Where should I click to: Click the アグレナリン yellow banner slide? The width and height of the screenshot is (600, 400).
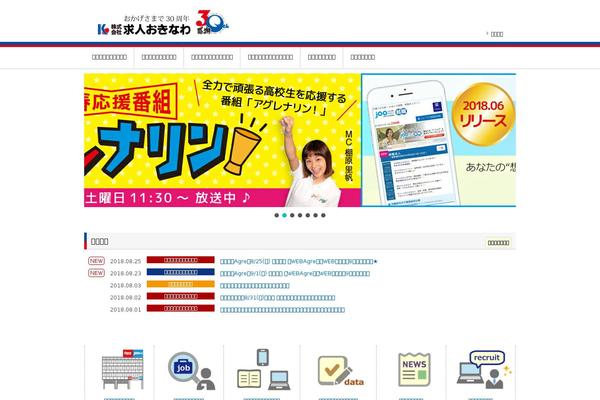pyautogui.click(x=222, y=140)
